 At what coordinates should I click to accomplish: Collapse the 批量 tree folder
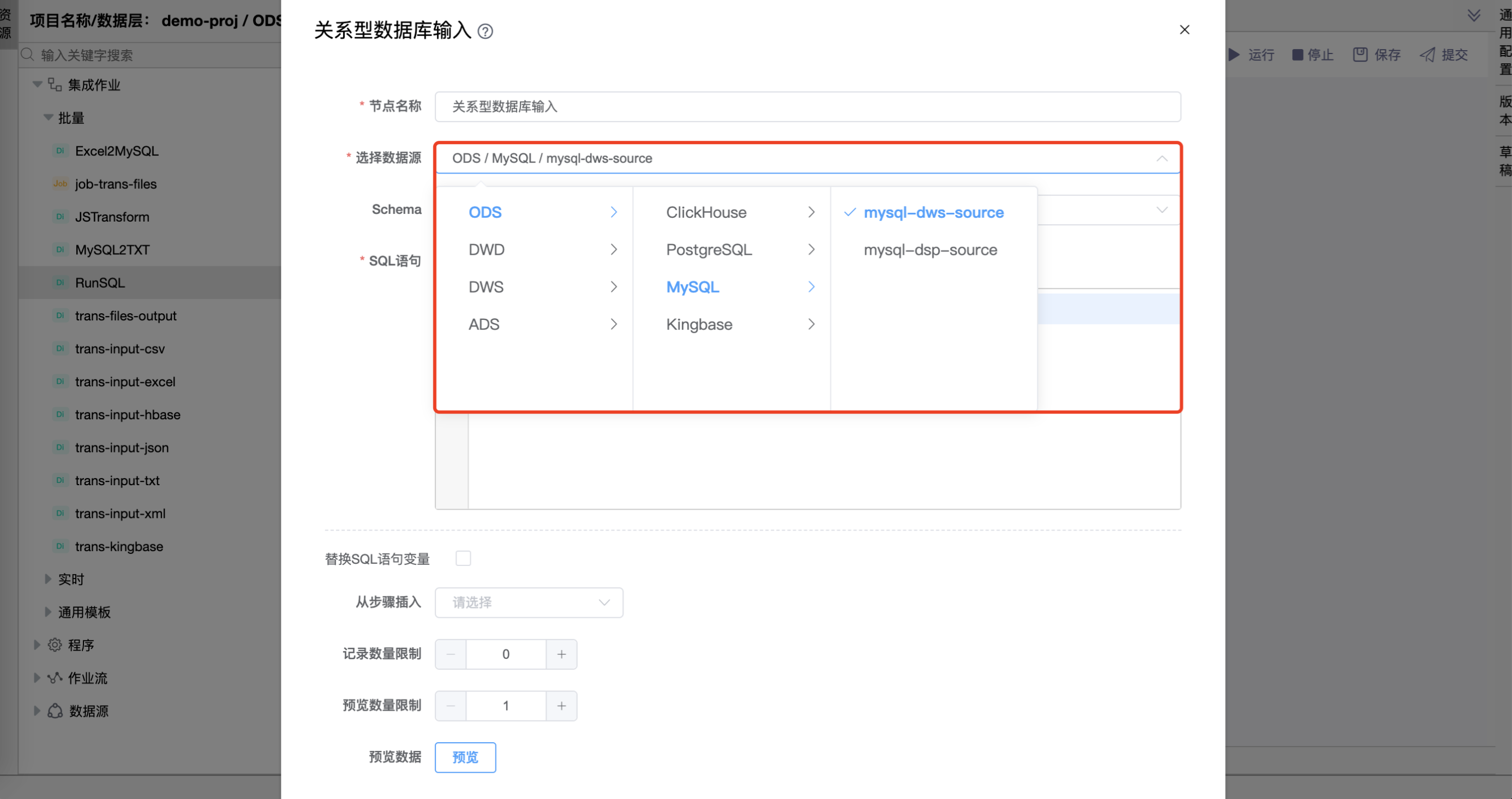click(x=48, y=117)
